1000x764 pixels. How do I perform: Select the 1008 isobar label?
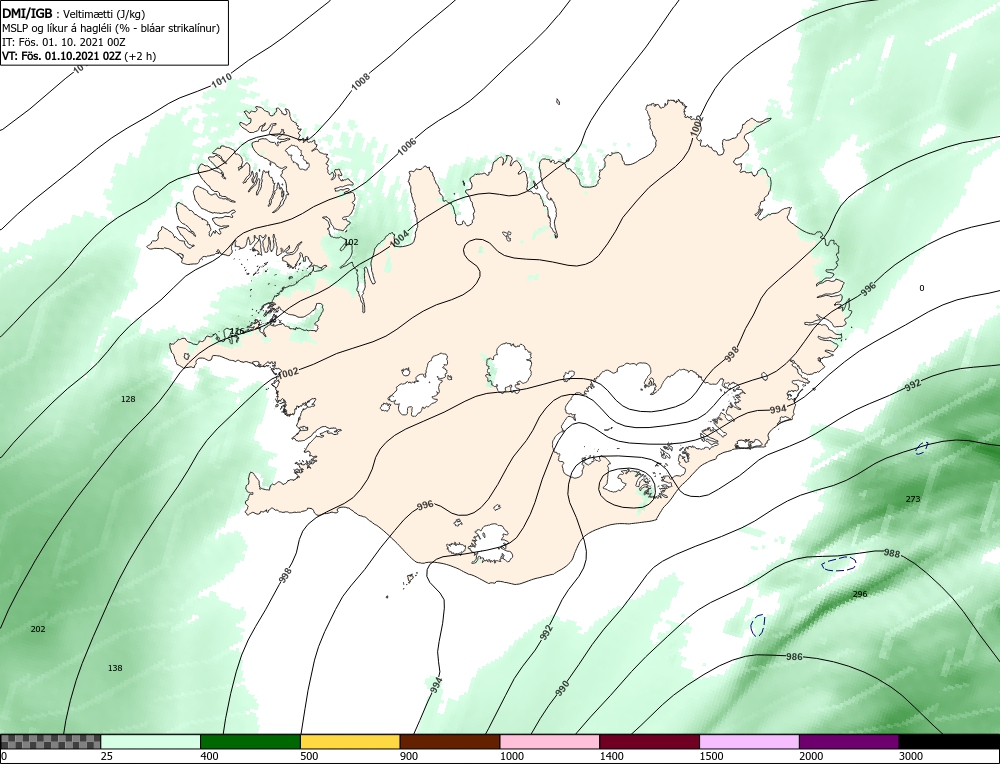(x=360, y=82)
